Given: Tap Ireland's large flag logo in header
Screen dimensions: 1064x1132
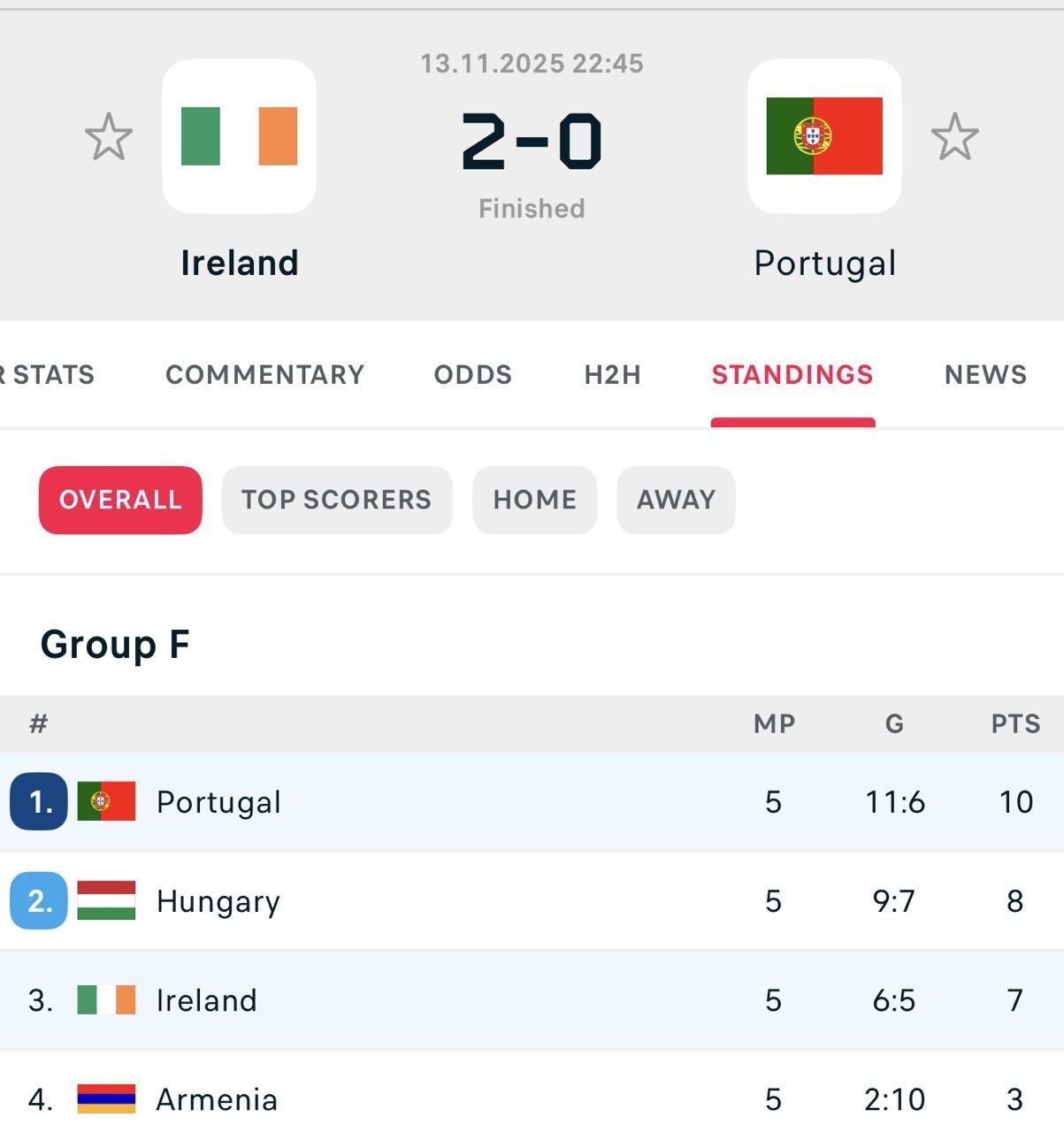Looking at the screenshot, I should point(239,136).
